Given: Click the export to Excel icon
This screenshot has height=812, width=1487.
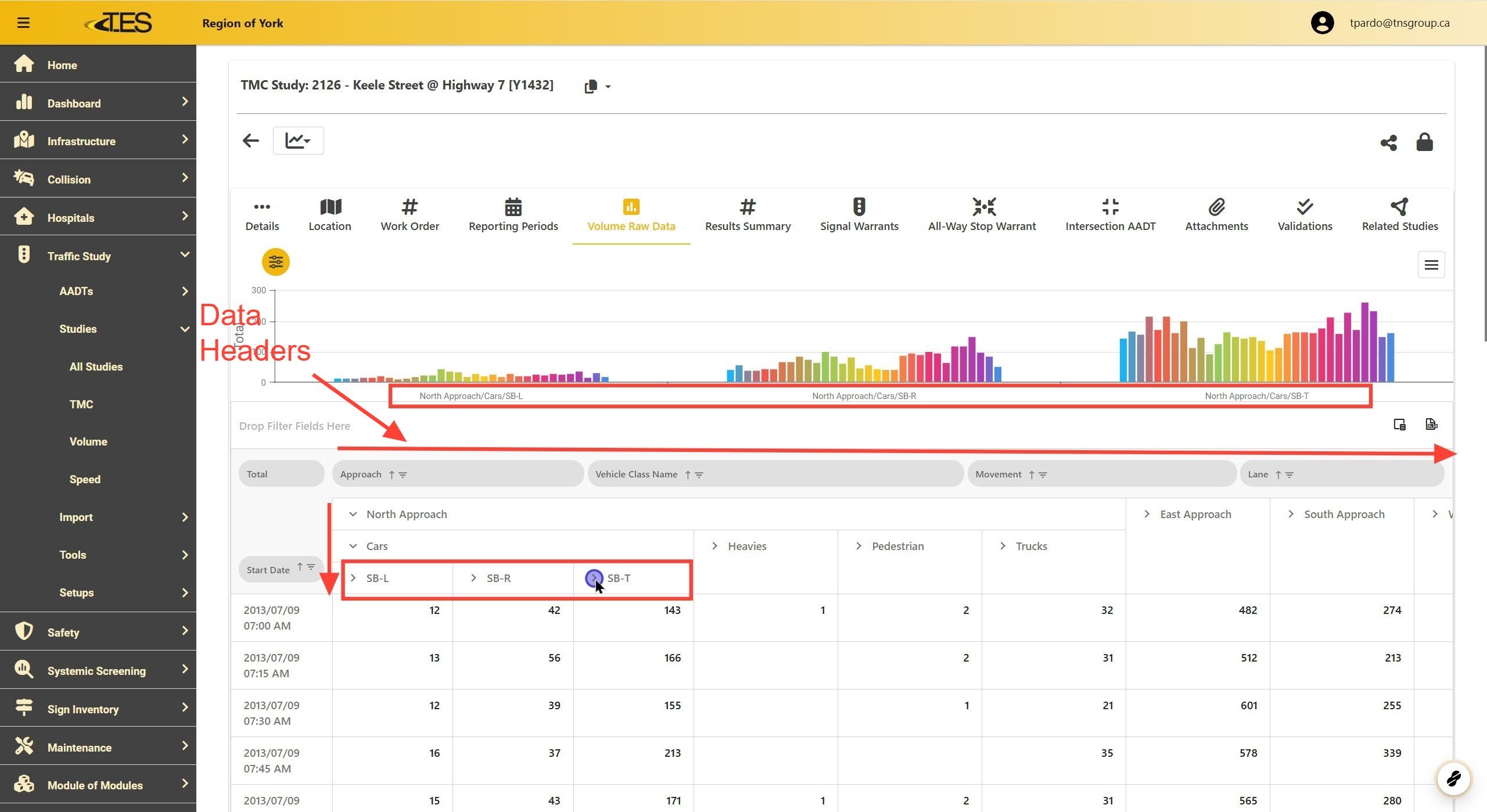Looking at the screenshot, I should point(1431,425).
